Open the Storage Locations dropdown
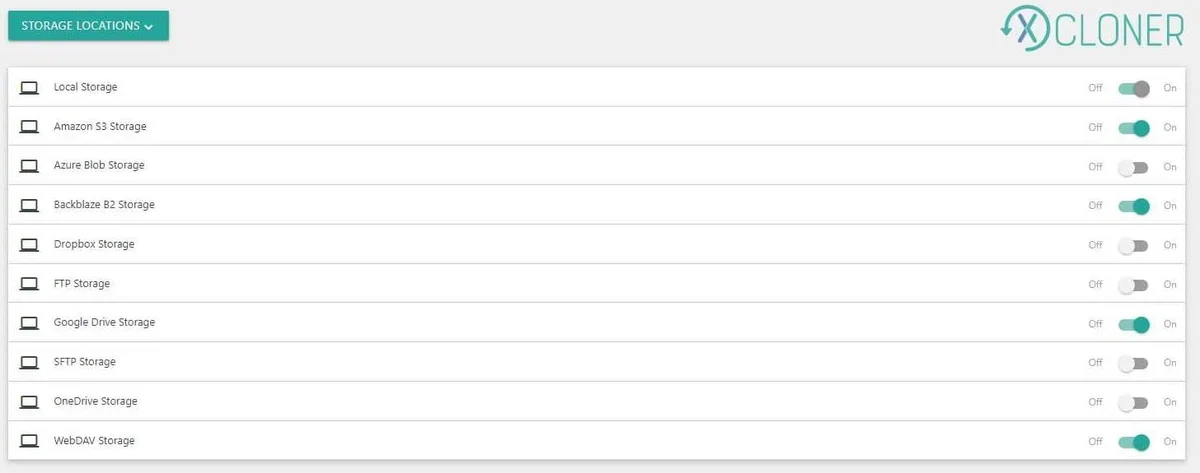The height and width of the screenshot is (473, 1200). [88, 26]
